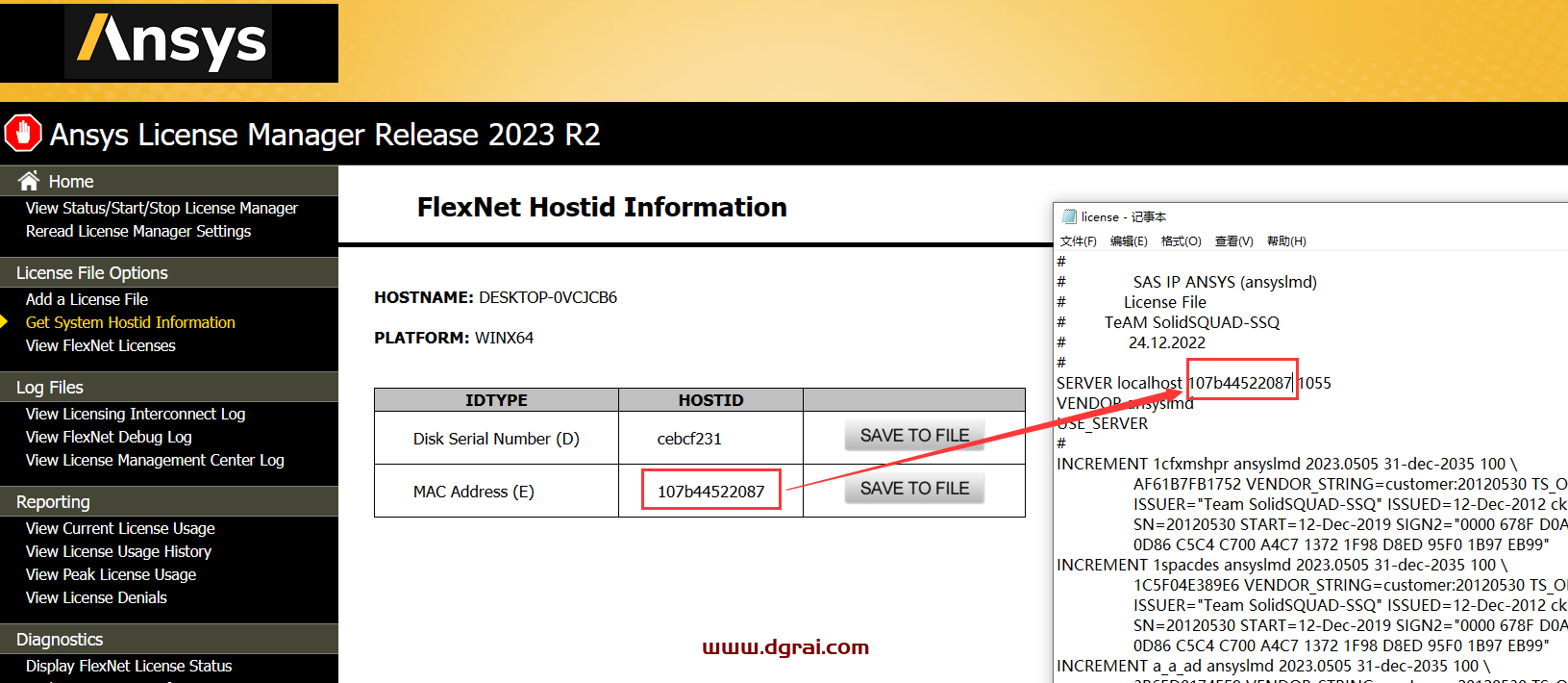Click the HOSTID column header

tap(710, 400)
